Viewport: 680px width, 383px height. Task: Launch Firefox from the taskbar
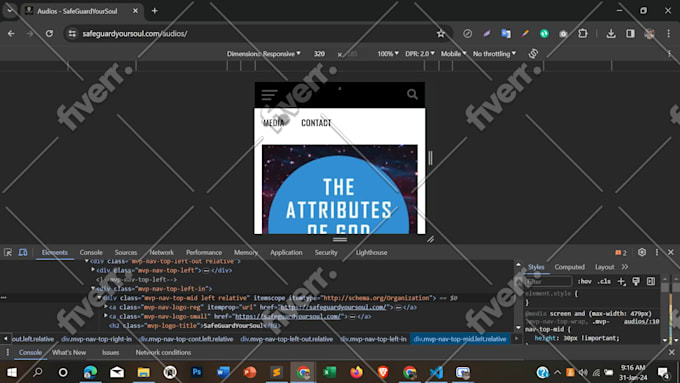point(356,372)
